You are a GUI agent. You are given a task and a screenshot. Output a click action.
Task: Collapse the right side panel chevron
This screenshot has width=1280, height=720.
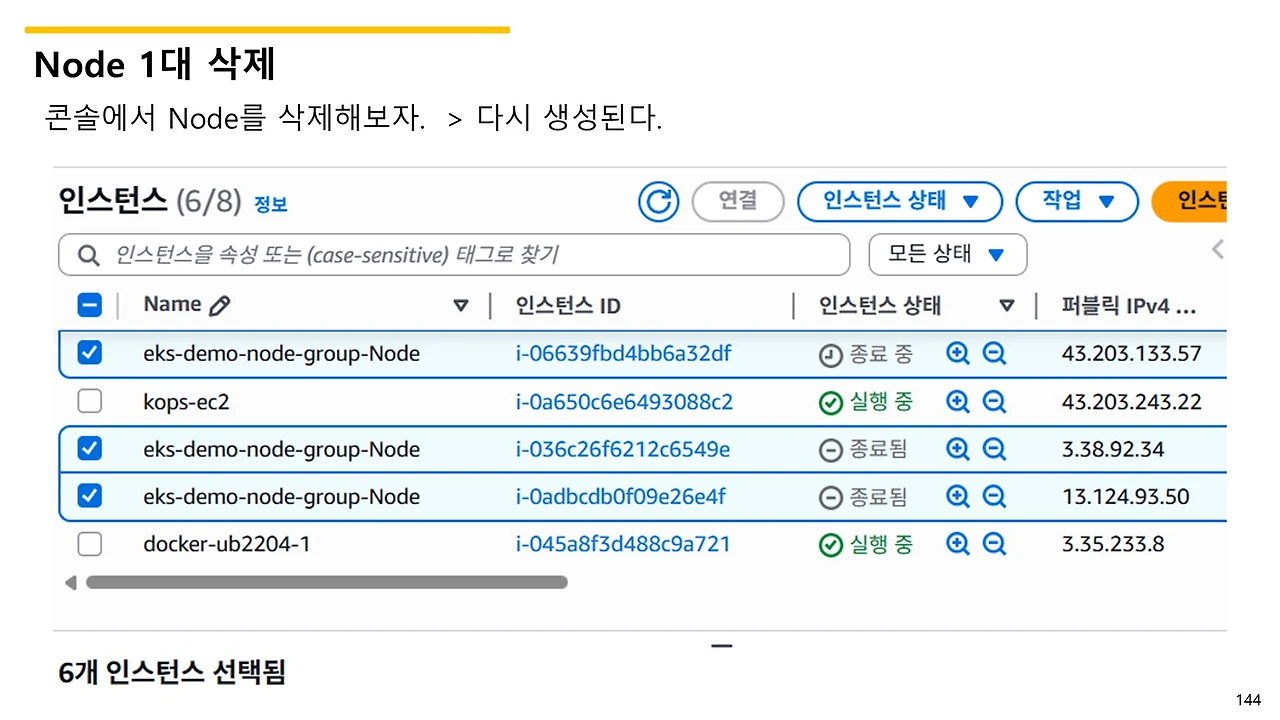pyautogui.click(x=1216, y=249)
